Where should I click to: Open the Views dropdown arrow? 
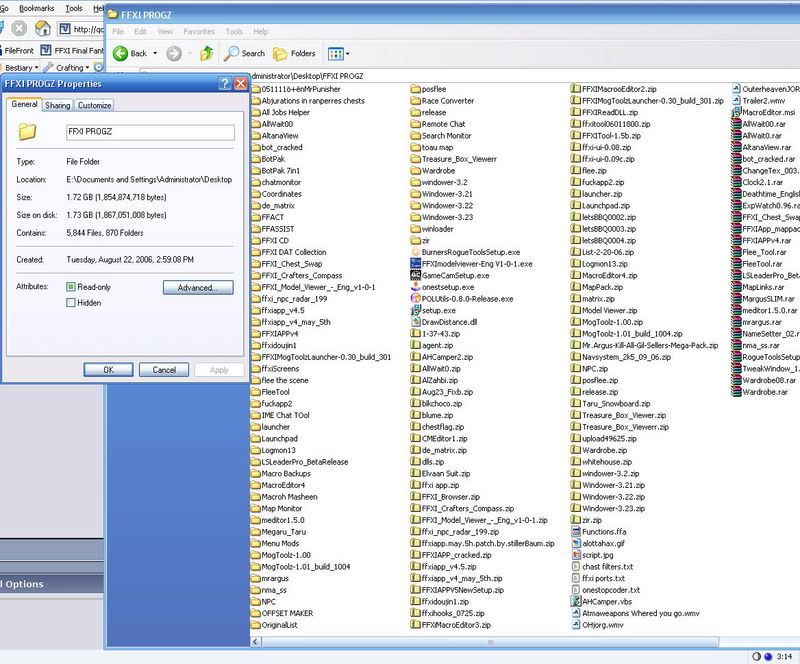(347, 54)
